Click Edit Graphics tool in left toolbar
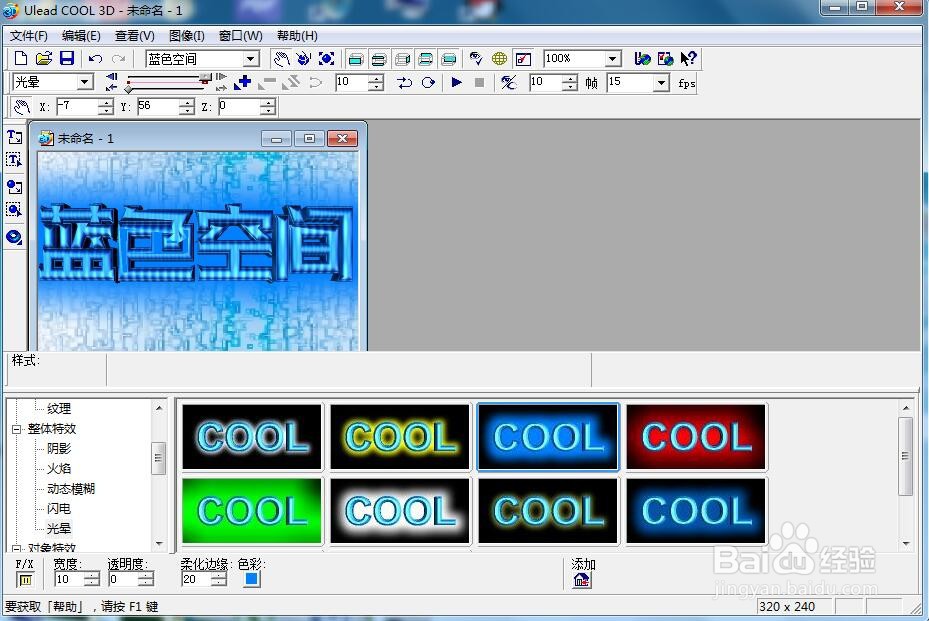The image size is (929, 621). 14,210
